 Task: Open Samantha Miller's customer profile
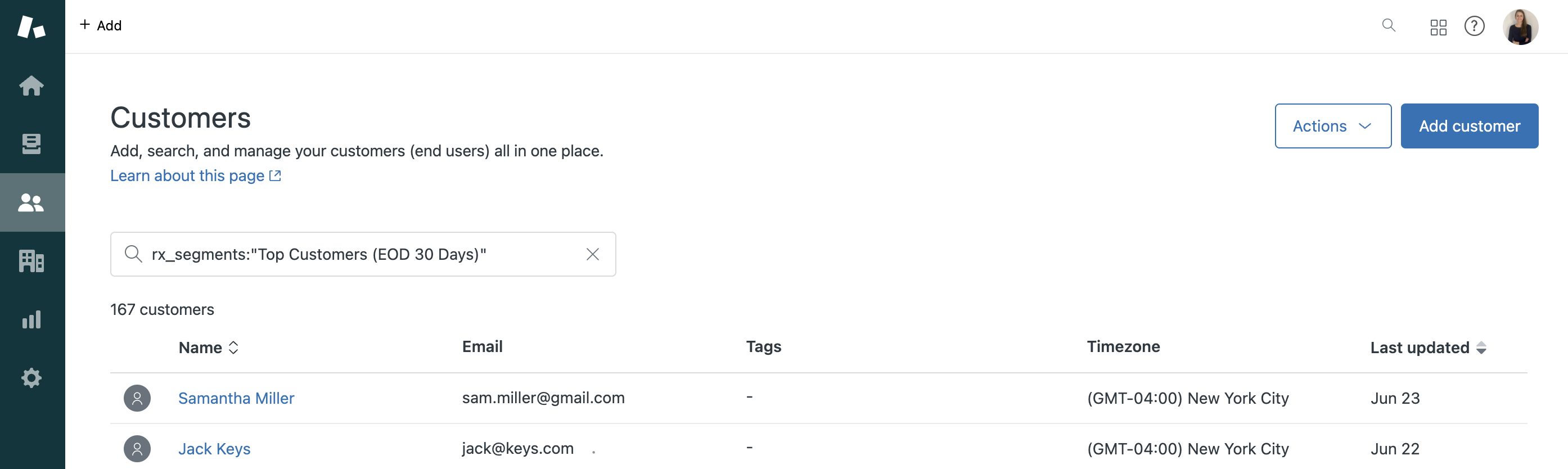pyautogui.click(x=236, y=398)
